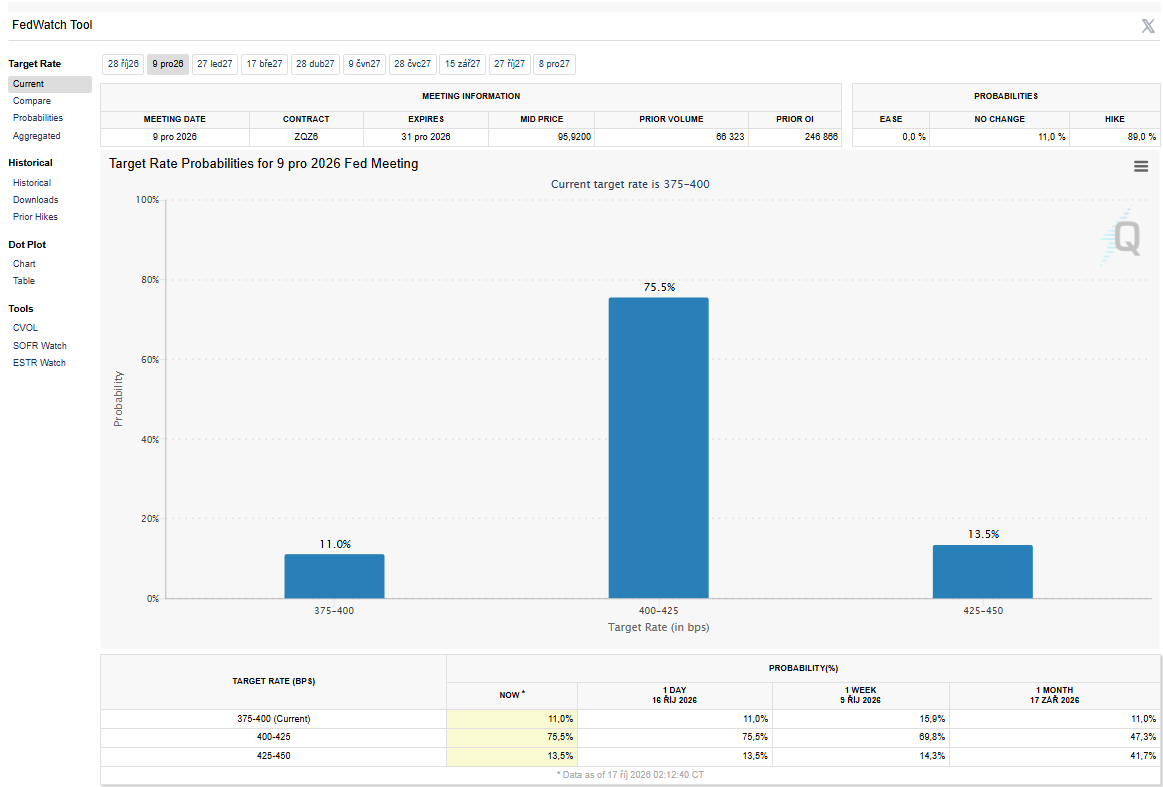
Task: Select the 9 pro26 meeting tab
Action: coord(168,65)
